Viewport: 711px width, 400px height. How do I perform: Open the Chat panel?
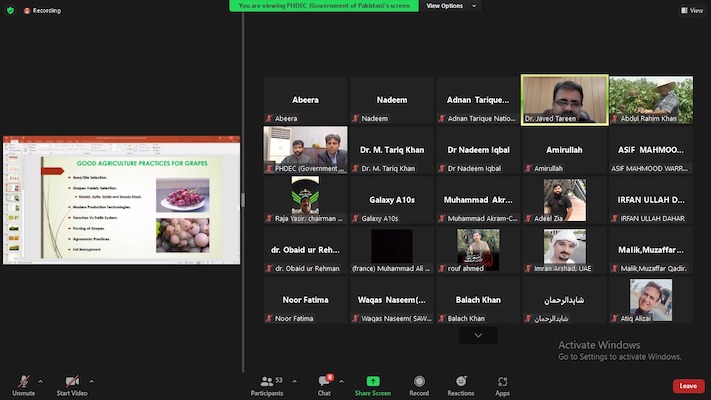[324, 383]
